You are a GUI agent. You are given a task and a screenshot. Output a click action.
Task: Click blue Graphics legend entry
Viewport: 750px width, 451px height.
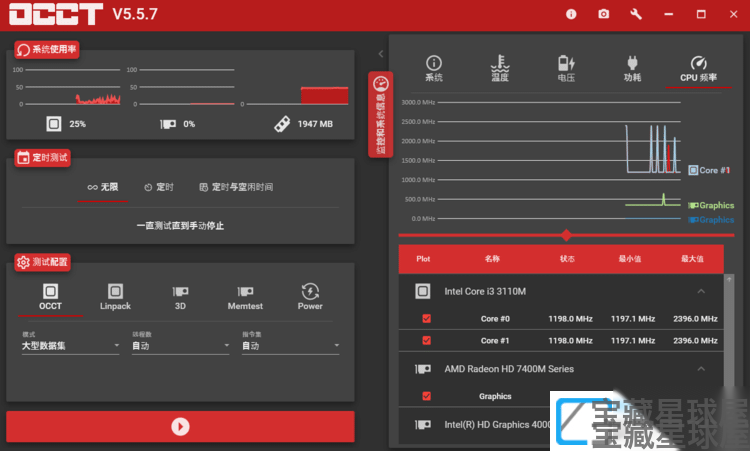(711, 220)
